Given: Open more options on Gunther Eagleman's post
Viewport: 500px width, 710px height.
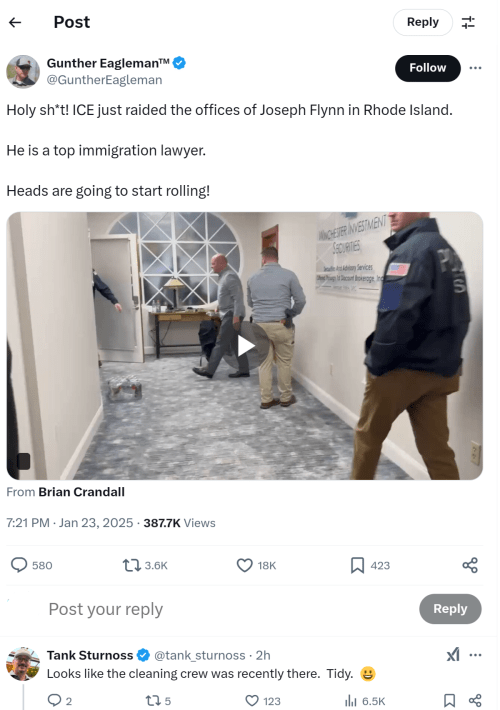Looking at the screenshot, I should click(x=475, y=68).
